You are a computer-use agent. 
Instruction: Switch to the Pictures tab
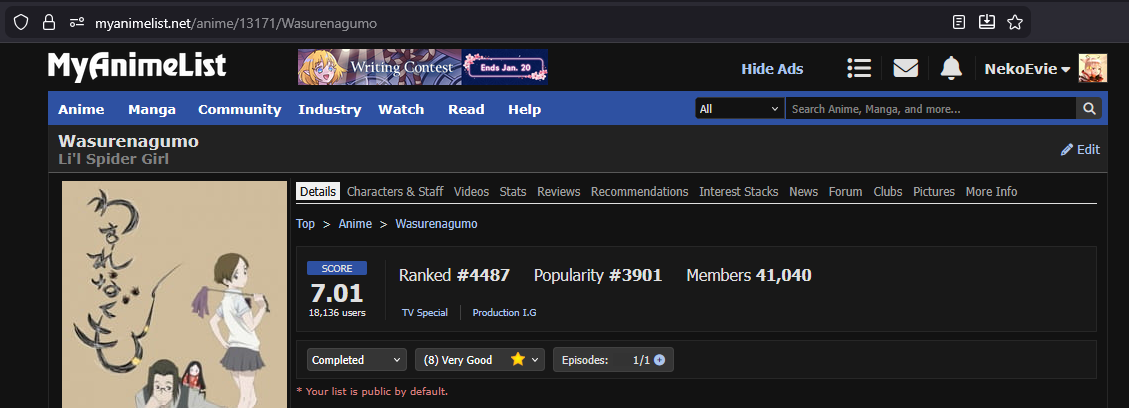pyautogui.click(x=934, y=191)
